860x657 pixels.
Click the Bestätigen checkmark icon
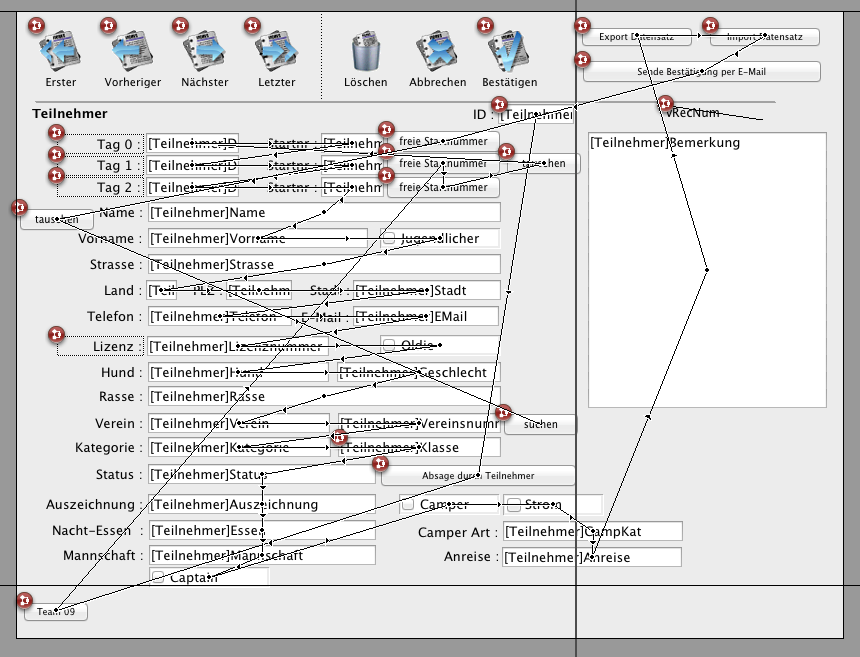pos(509,52)
